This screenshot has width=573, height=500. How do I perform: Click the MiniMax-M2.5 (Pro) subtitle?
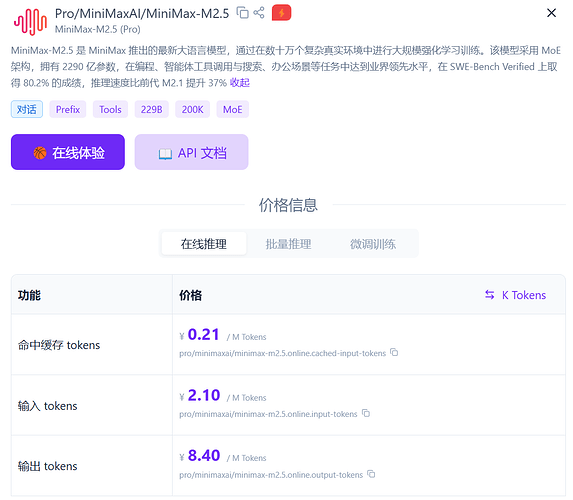coord(98,29)
